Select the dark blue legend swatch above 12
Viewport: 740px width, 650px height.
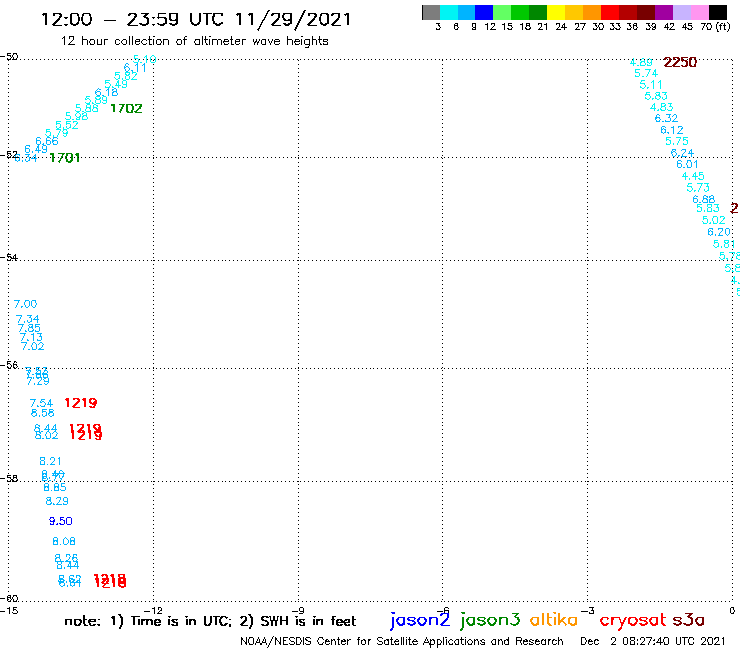484,12
